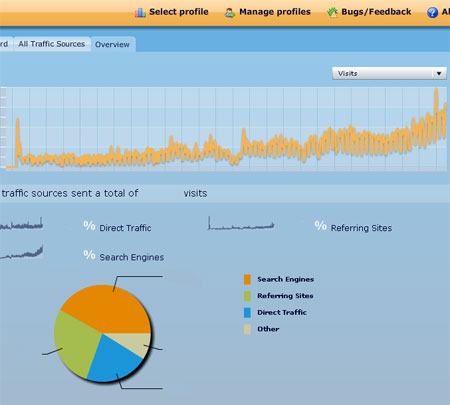Click the Bugs/Feedback bug icon

pyautogui.click(x=332, y=13)
